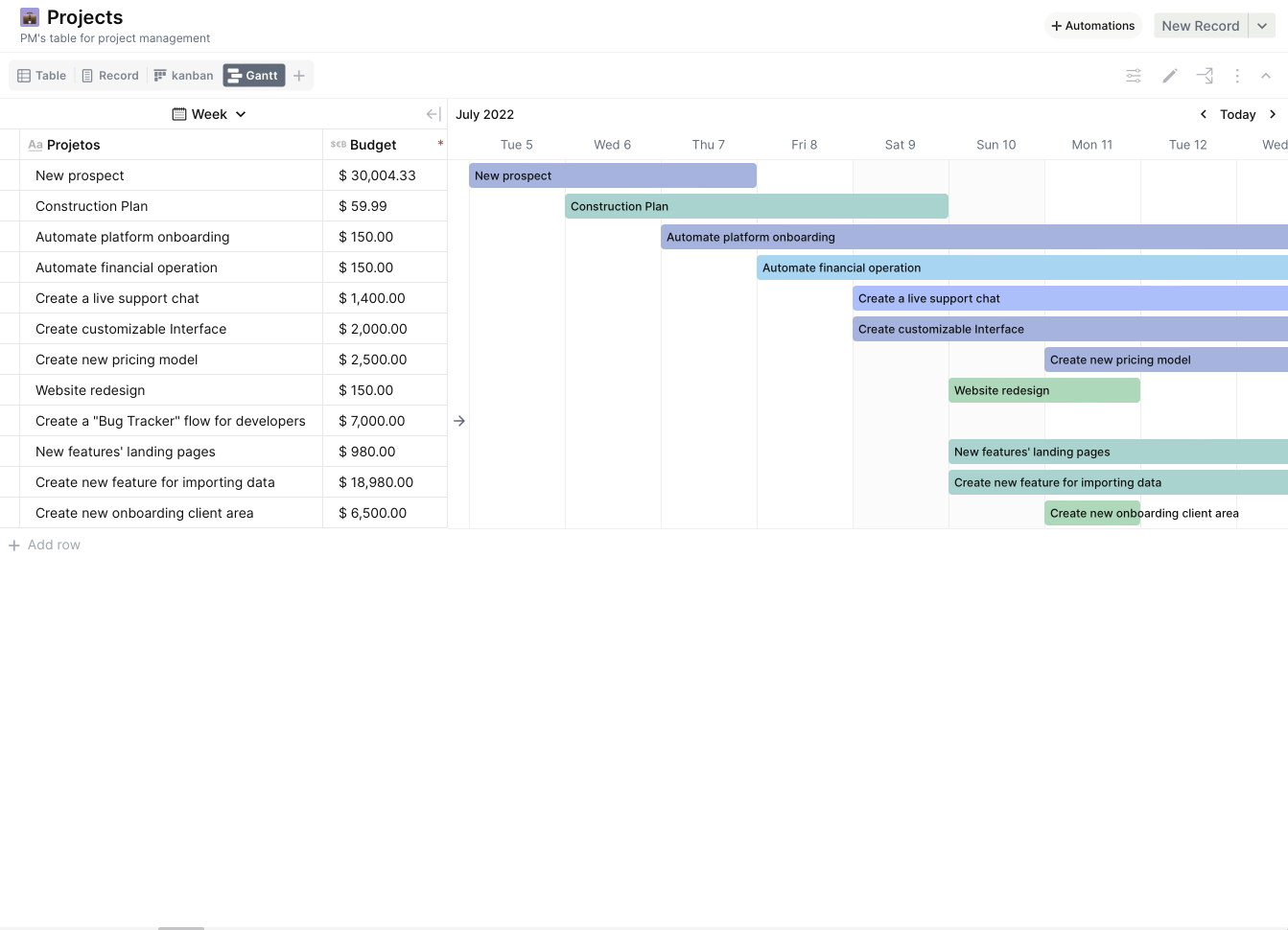Screen dimensions: 1288x930
Task: Select the Website redesign Gantt bar
Action: tap(1043, 390)
